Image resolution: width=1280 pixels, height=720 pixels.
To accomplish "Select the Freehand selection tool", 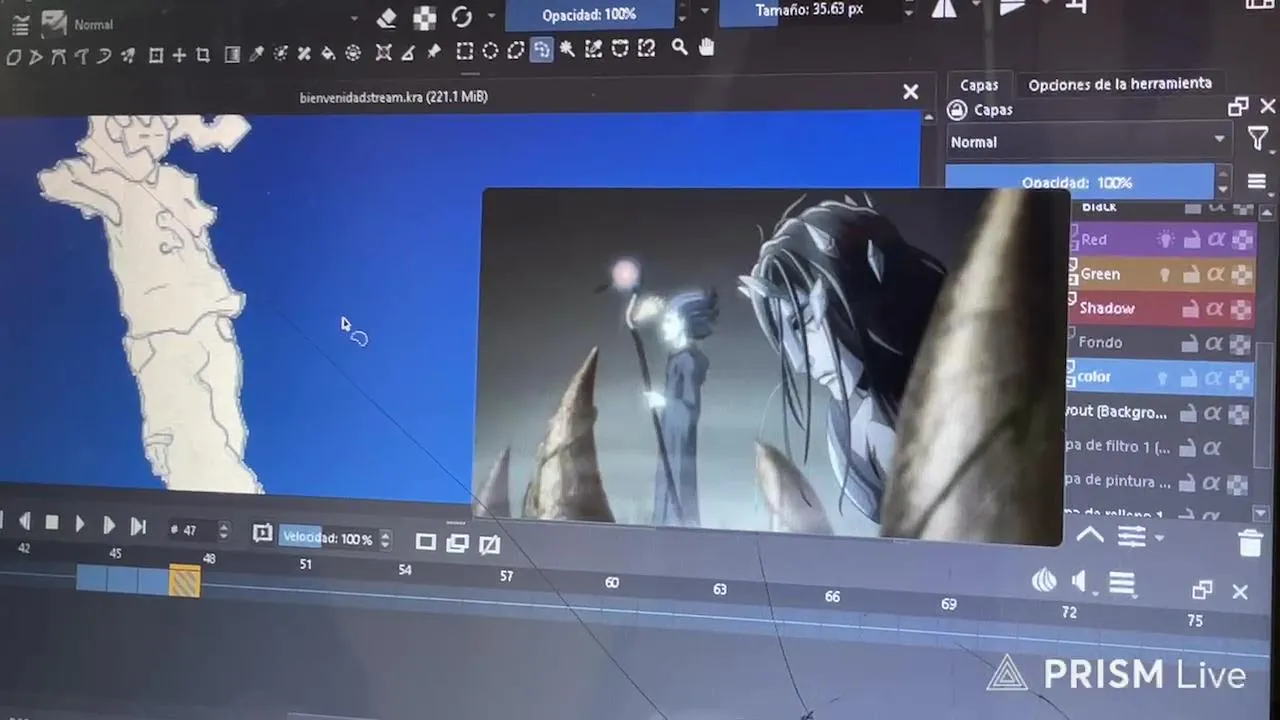I will [541, 50].
